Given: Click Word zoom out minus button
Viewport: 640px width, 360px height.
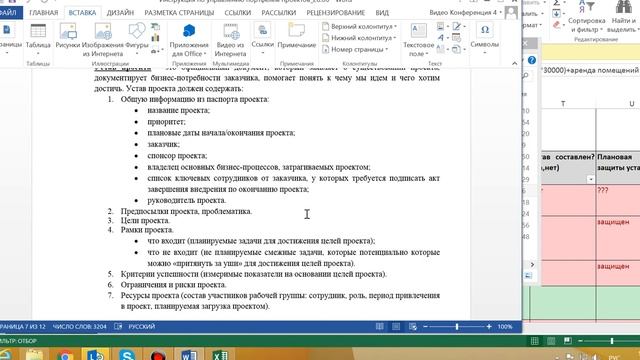Looking at the screenshot, I should click(425, 327).
